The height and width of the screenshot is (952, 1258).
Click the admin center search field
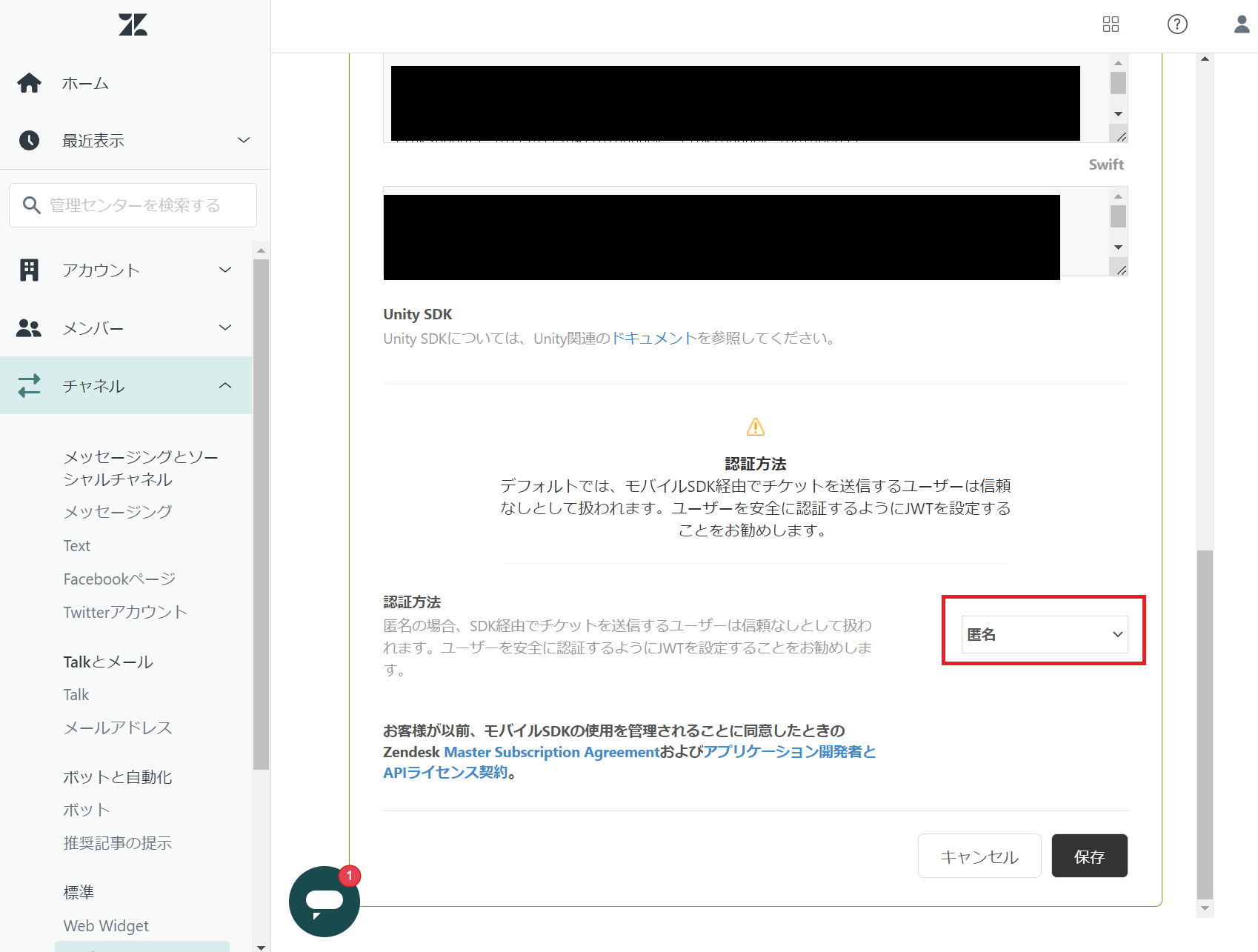(133, 205)
